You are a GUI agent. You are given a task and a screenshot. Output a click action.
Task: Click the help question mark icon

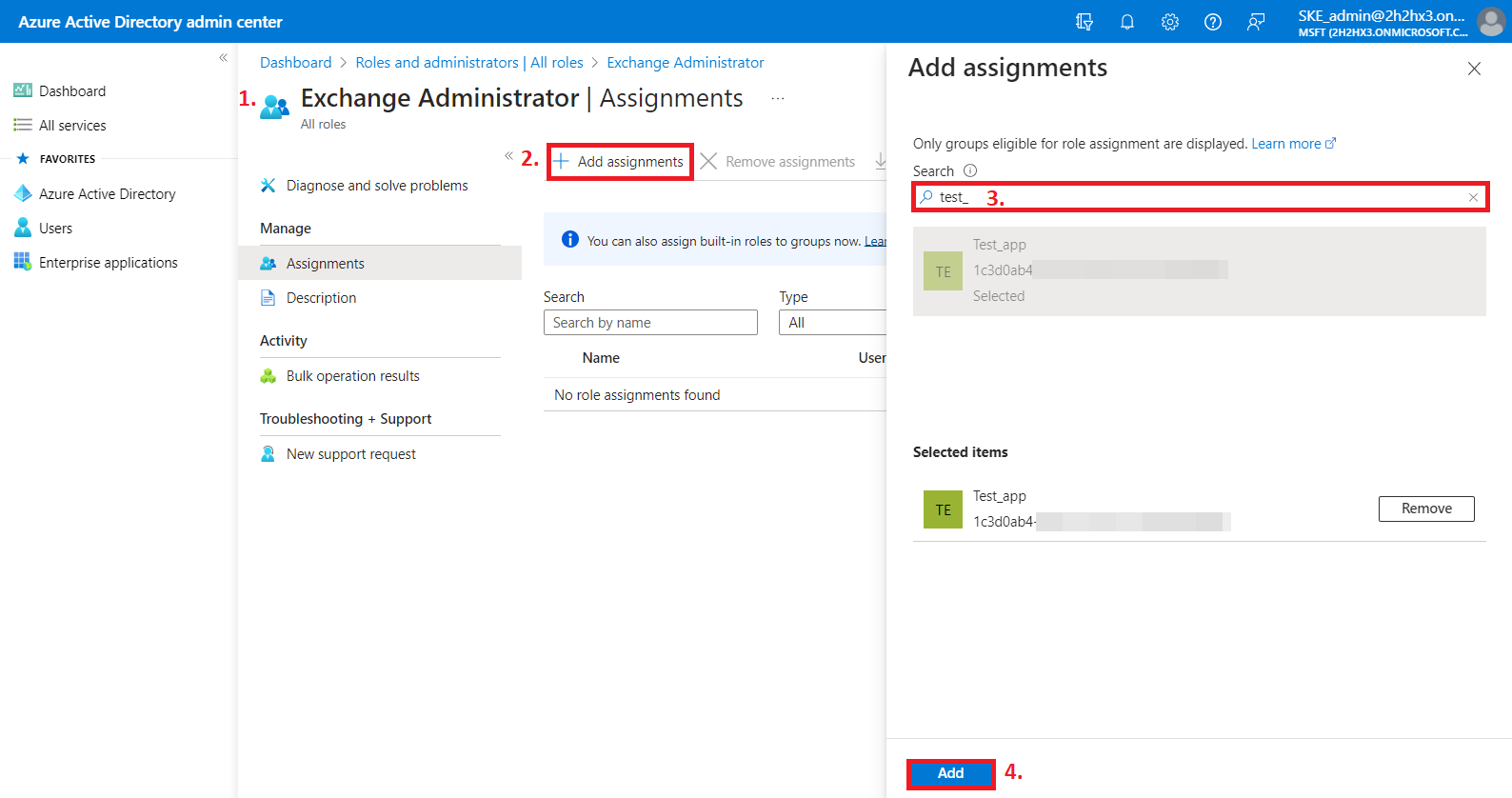coord(1212,22)
